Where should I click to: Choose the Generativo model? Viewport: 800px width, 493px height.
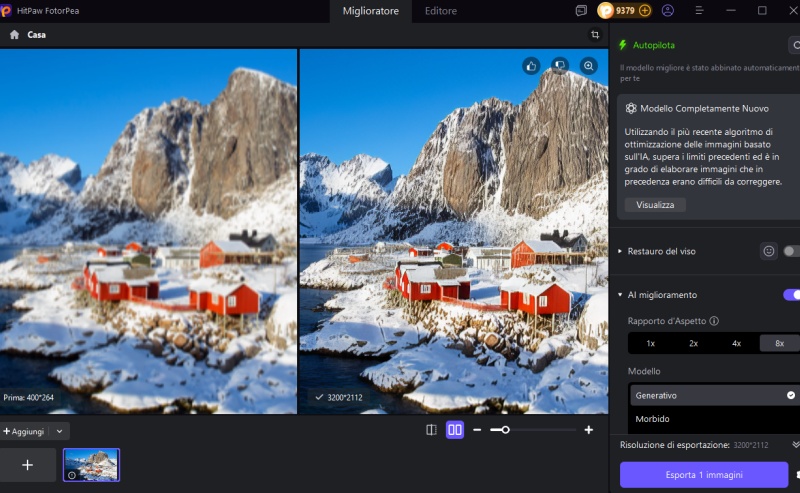click(x=715, y=396)
